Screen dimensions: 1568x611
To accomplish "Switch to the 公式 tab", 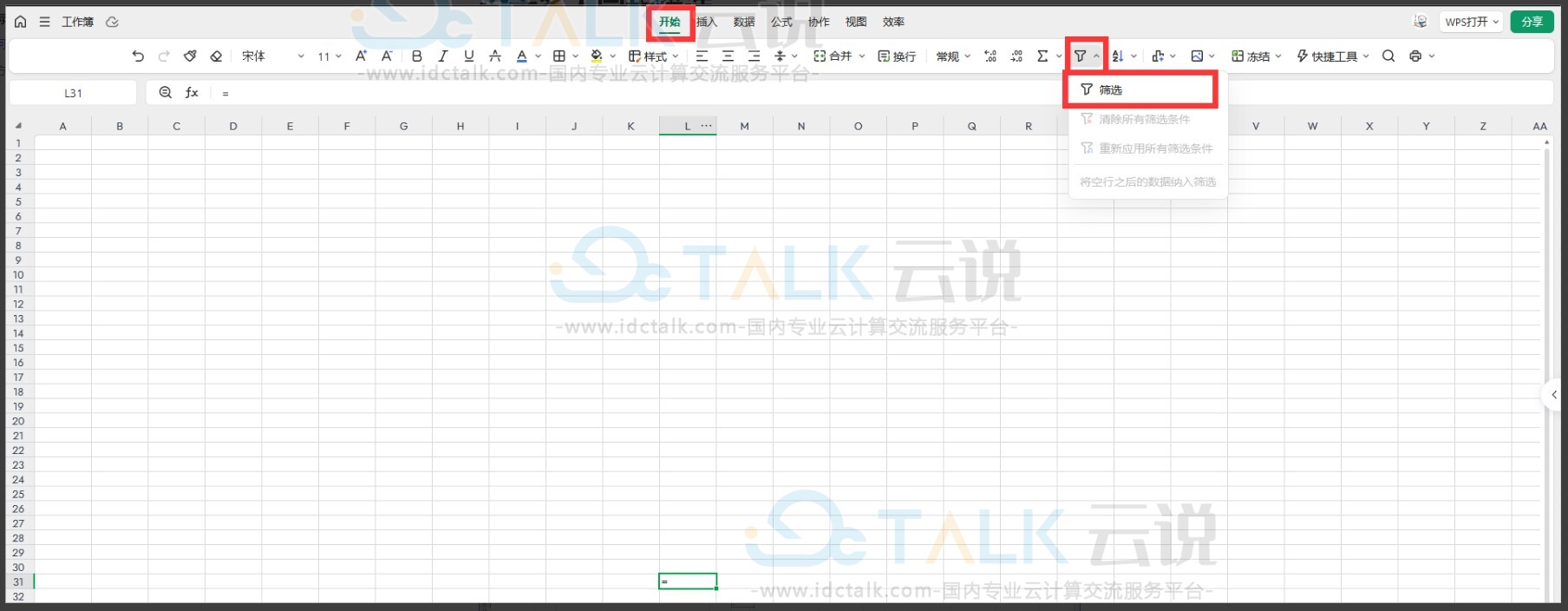I will (781, 22).
